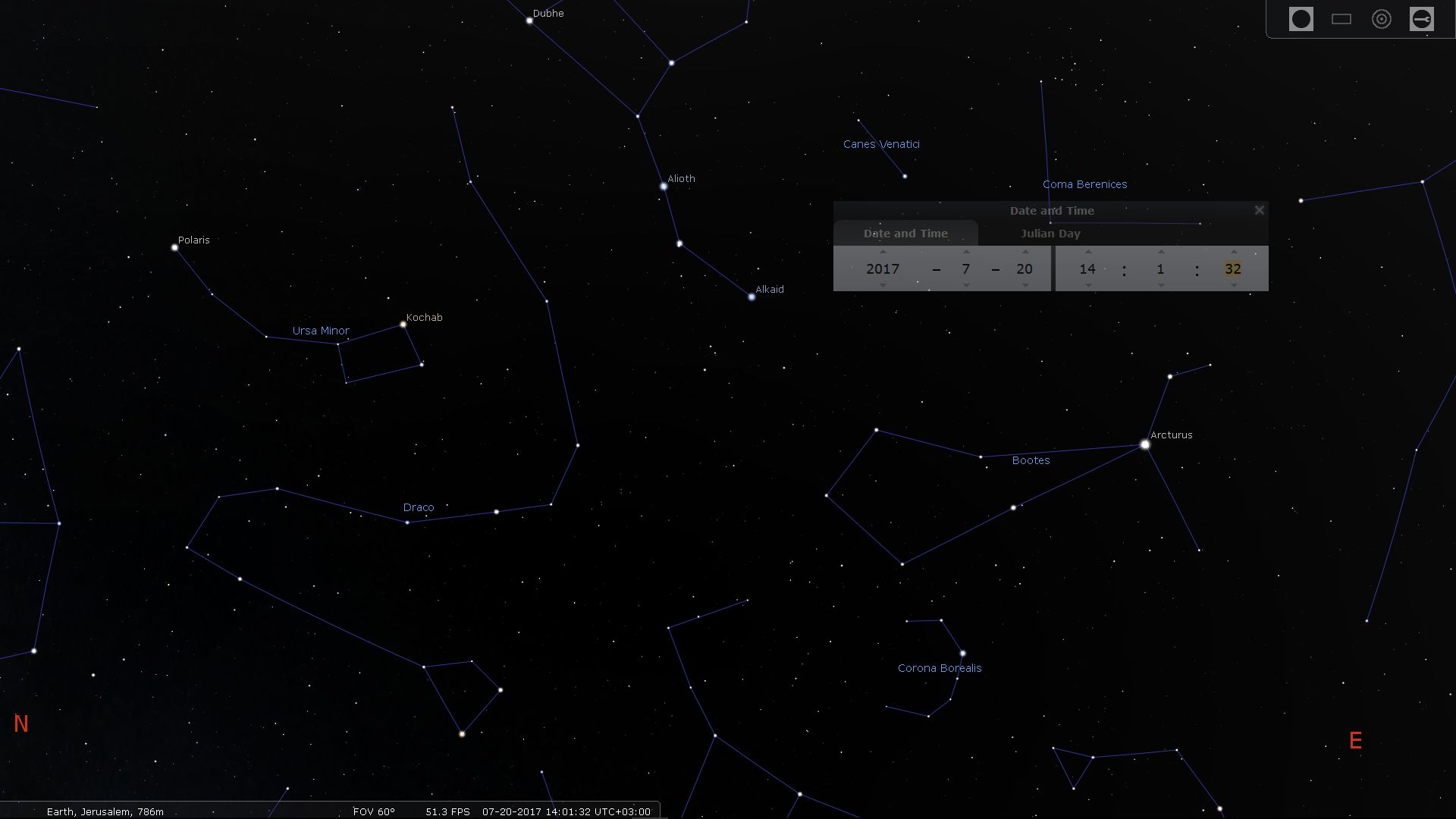This screenshot has height=819, width=1456.
Task: Click the Draco constellation label
Action: click(x=419, y=507)
